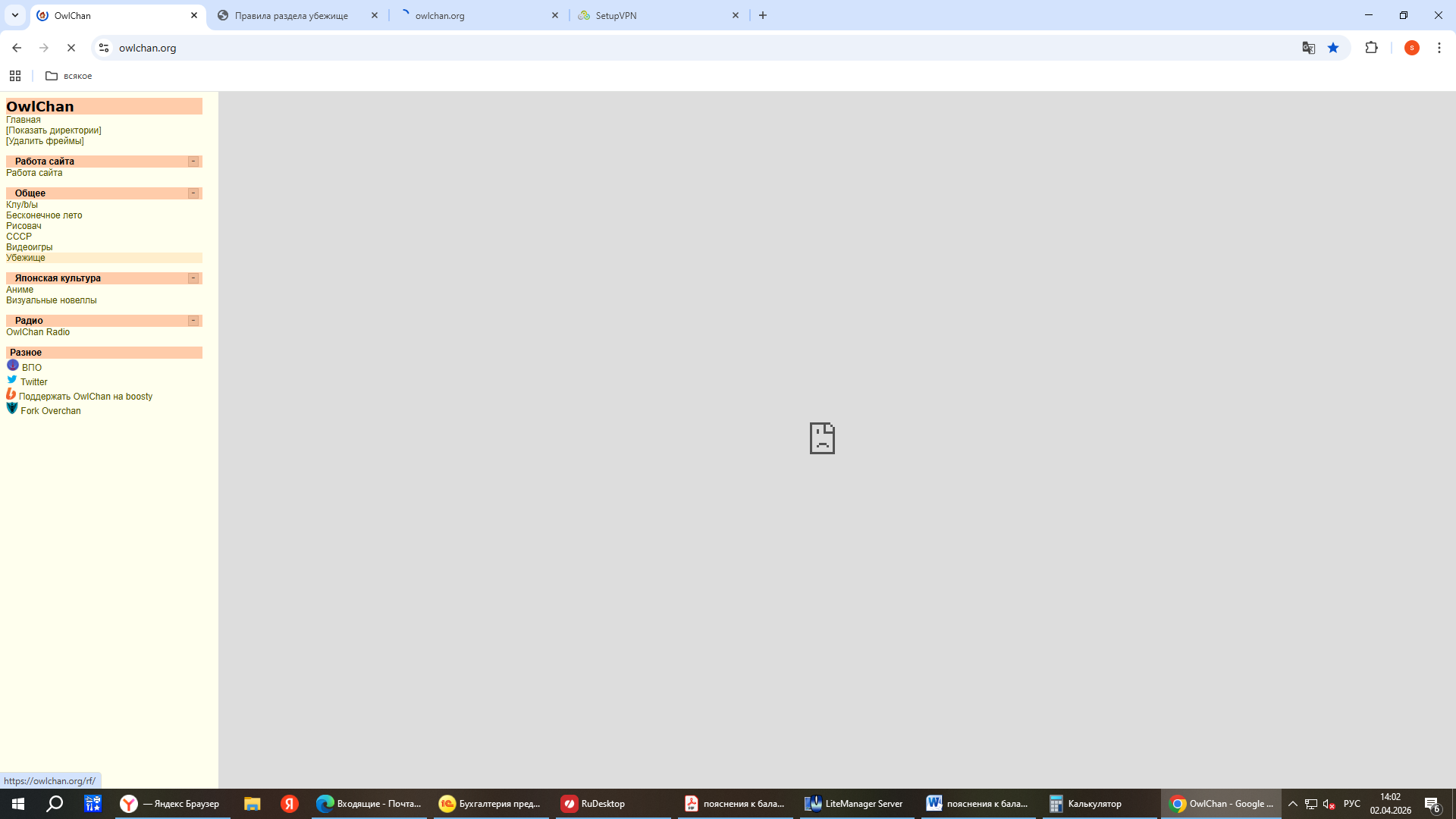Viewport: 1456px width, 819px height.
Task: Switch to the SetupVPN tab
Action: click(616, 15)
